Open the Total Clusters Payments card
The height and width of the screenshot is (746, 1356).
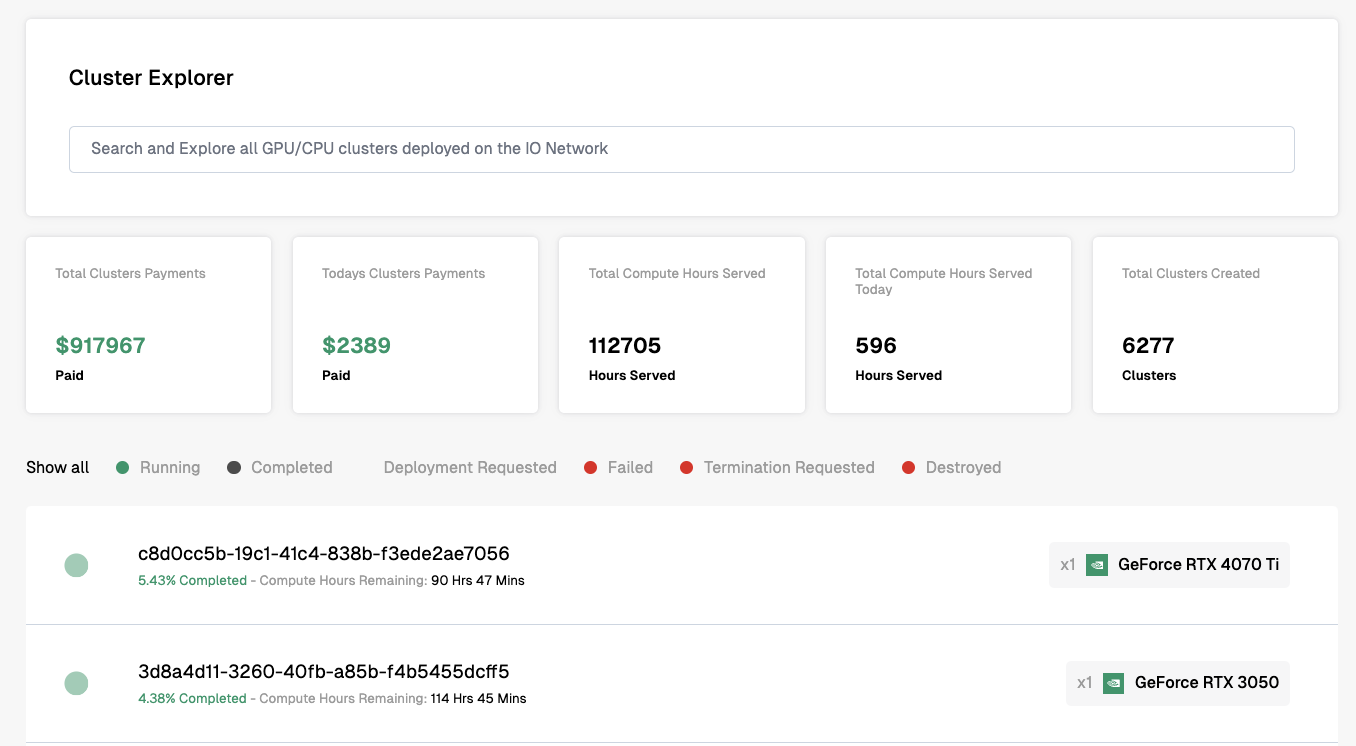tap(148, 325)
